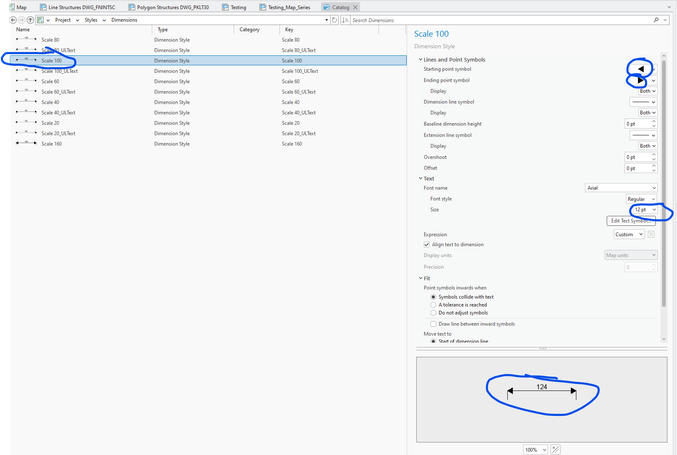Screen dimensions: 677x455
Task: Click the zoom-to-fit preview icon beside 100%
Action: [555, 450]
